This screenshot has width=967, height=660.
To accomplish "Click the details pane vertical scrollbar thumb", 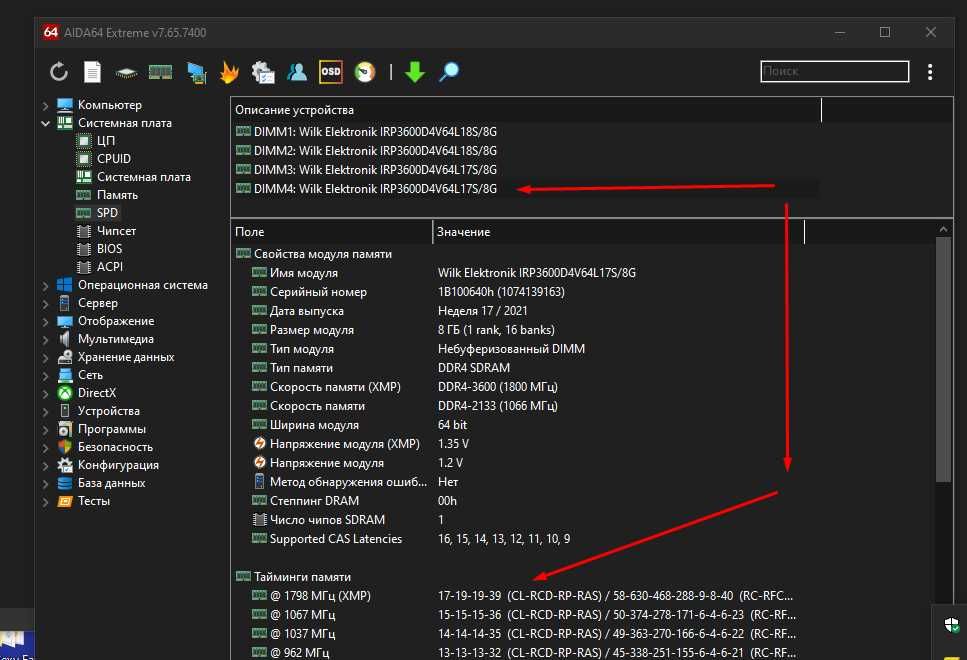I will tap(944, 360).
